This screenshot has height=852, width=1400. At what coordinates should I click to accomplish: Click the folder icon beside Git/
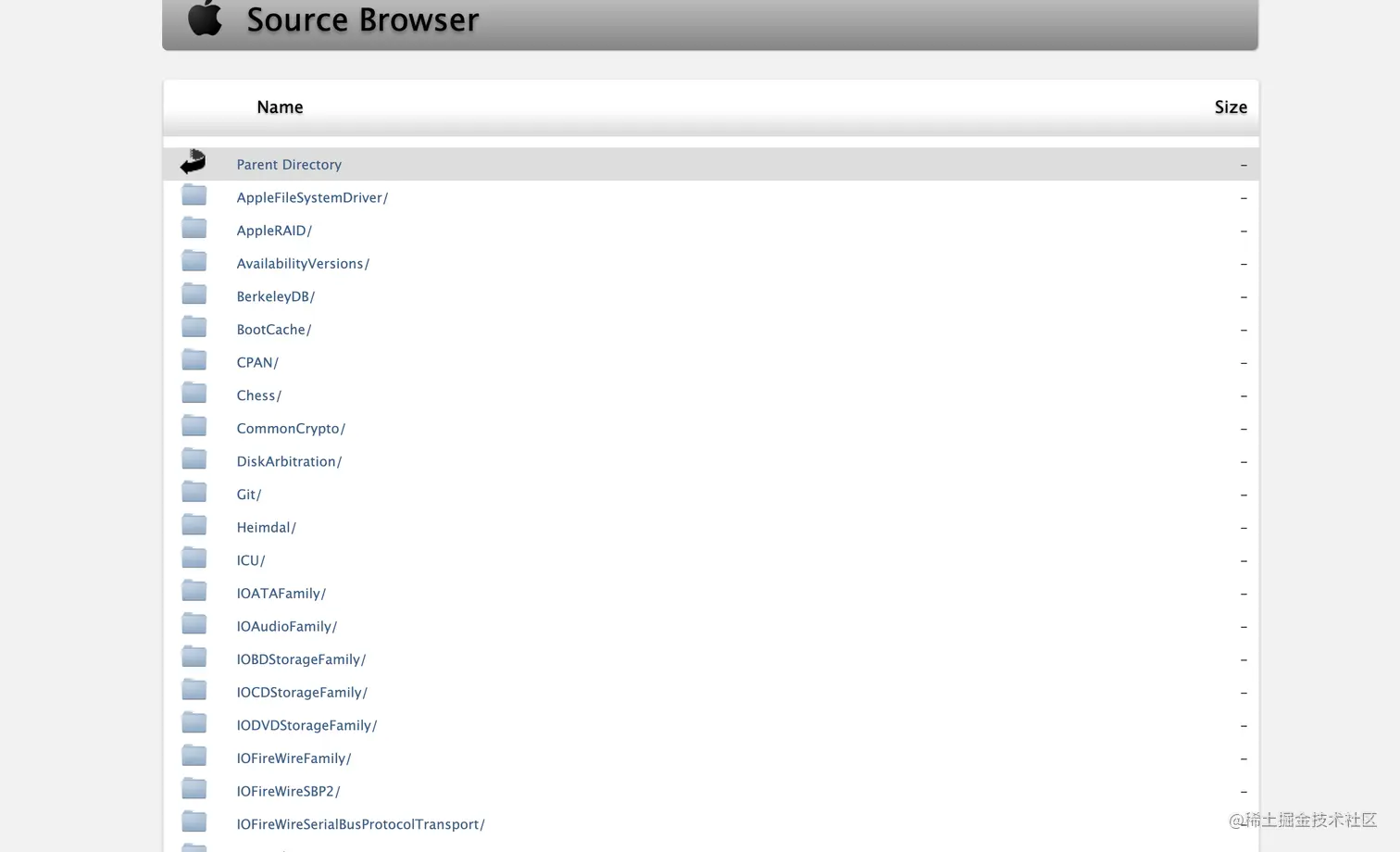[194, 492]
